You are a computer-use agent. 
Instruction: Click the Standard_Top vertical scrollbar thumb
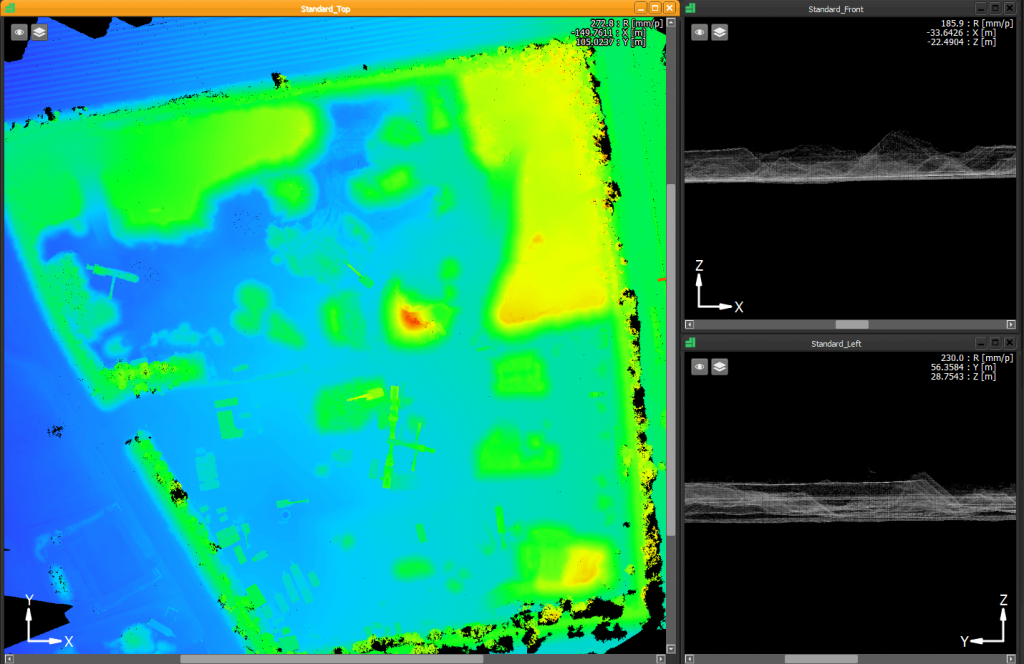(671, 360)
